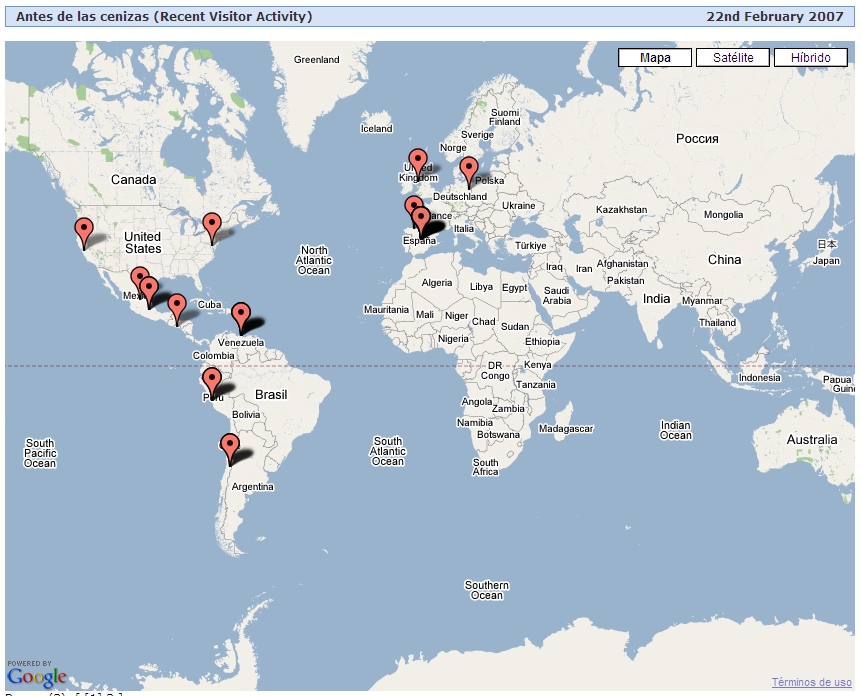Click the visitor marker in California

point(84,229)
